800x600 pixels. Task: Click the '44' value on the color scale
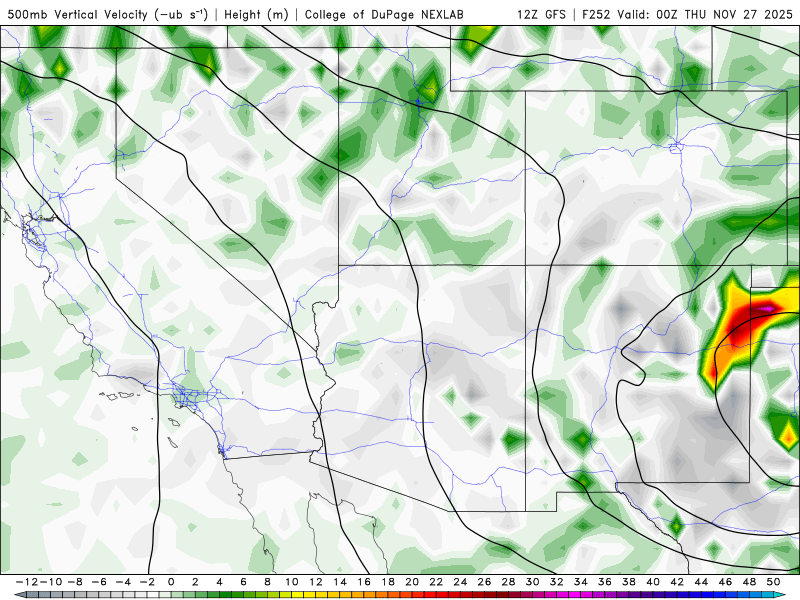pos(701,582)
